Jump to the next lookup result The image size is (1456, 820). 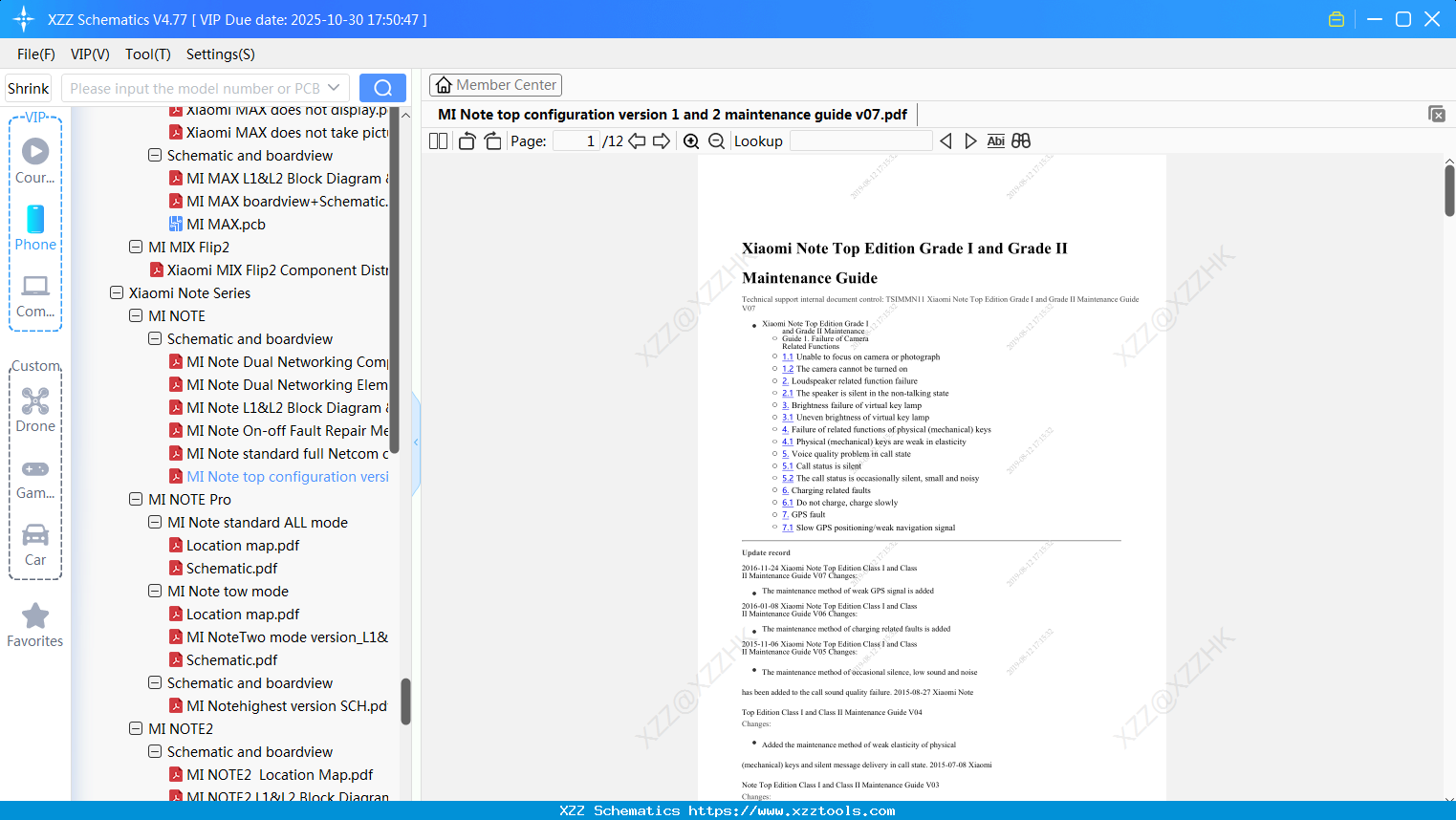click(970, 141)
